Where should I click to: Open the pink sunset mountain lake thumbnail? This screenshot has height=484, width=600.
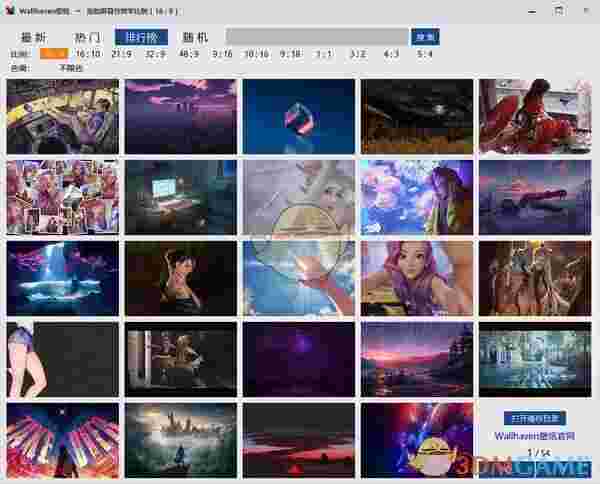[x=417, y=360]
